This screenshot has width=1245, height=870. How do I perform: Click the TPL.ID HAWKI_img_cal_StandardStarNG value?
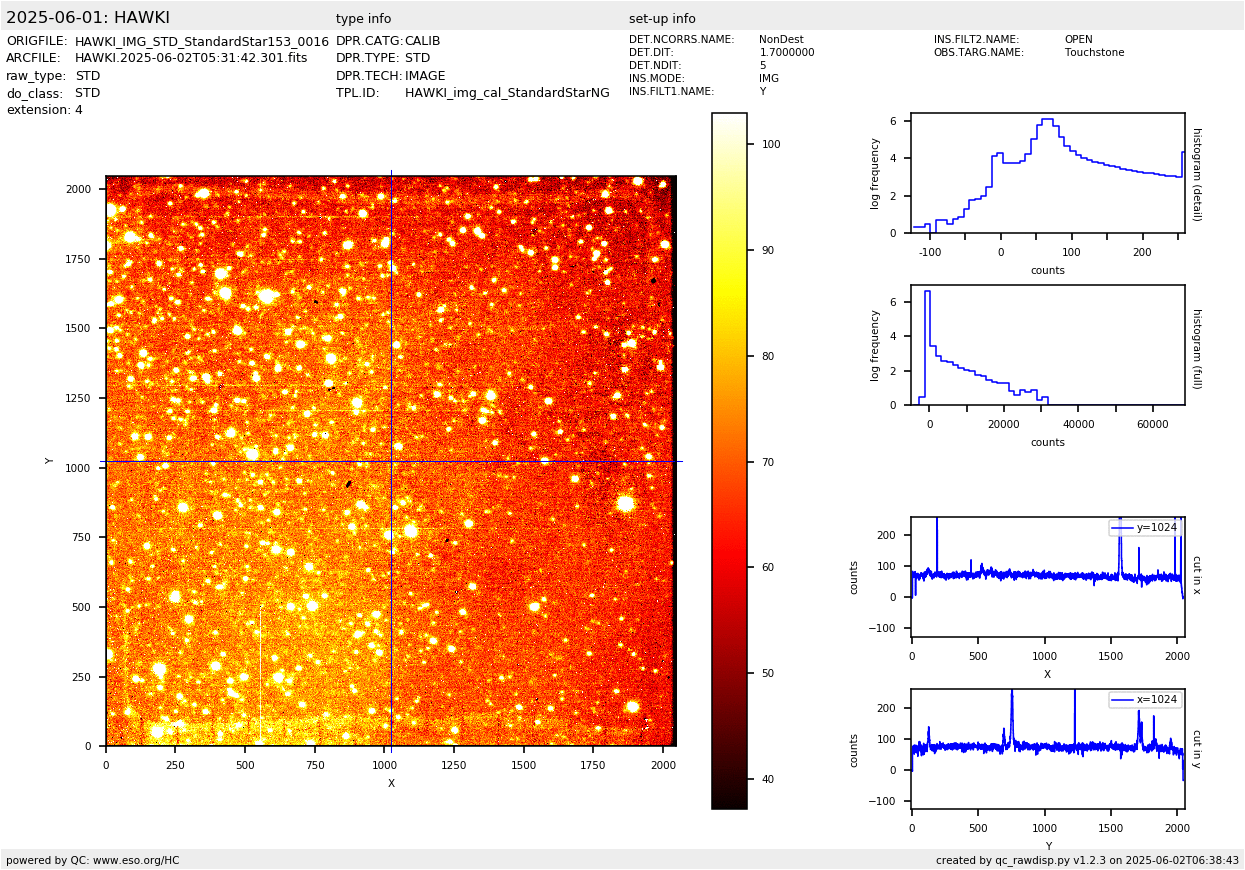click(x=506, y=93)
